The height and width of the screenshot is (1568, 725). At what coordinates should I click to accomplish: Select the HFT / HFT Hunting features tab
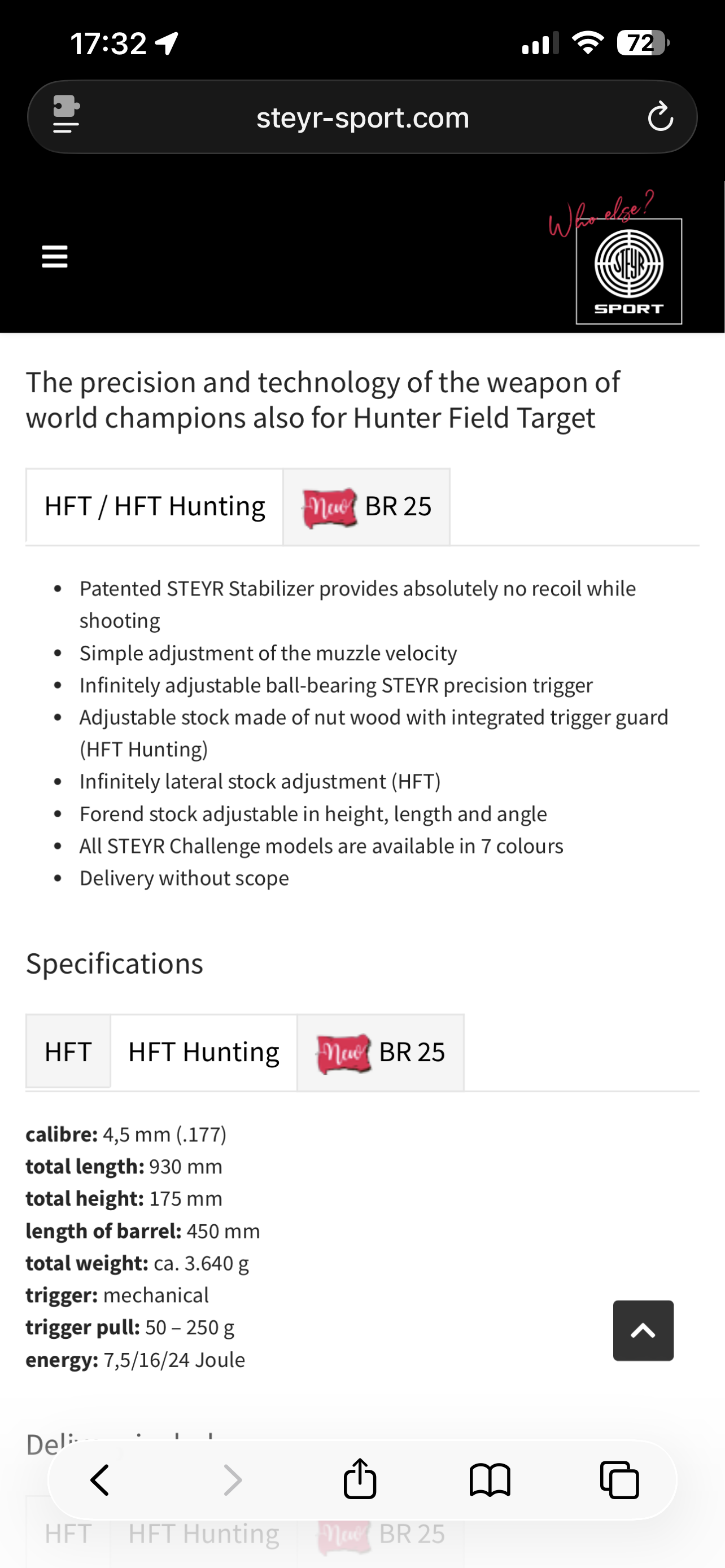click(155, 506)
